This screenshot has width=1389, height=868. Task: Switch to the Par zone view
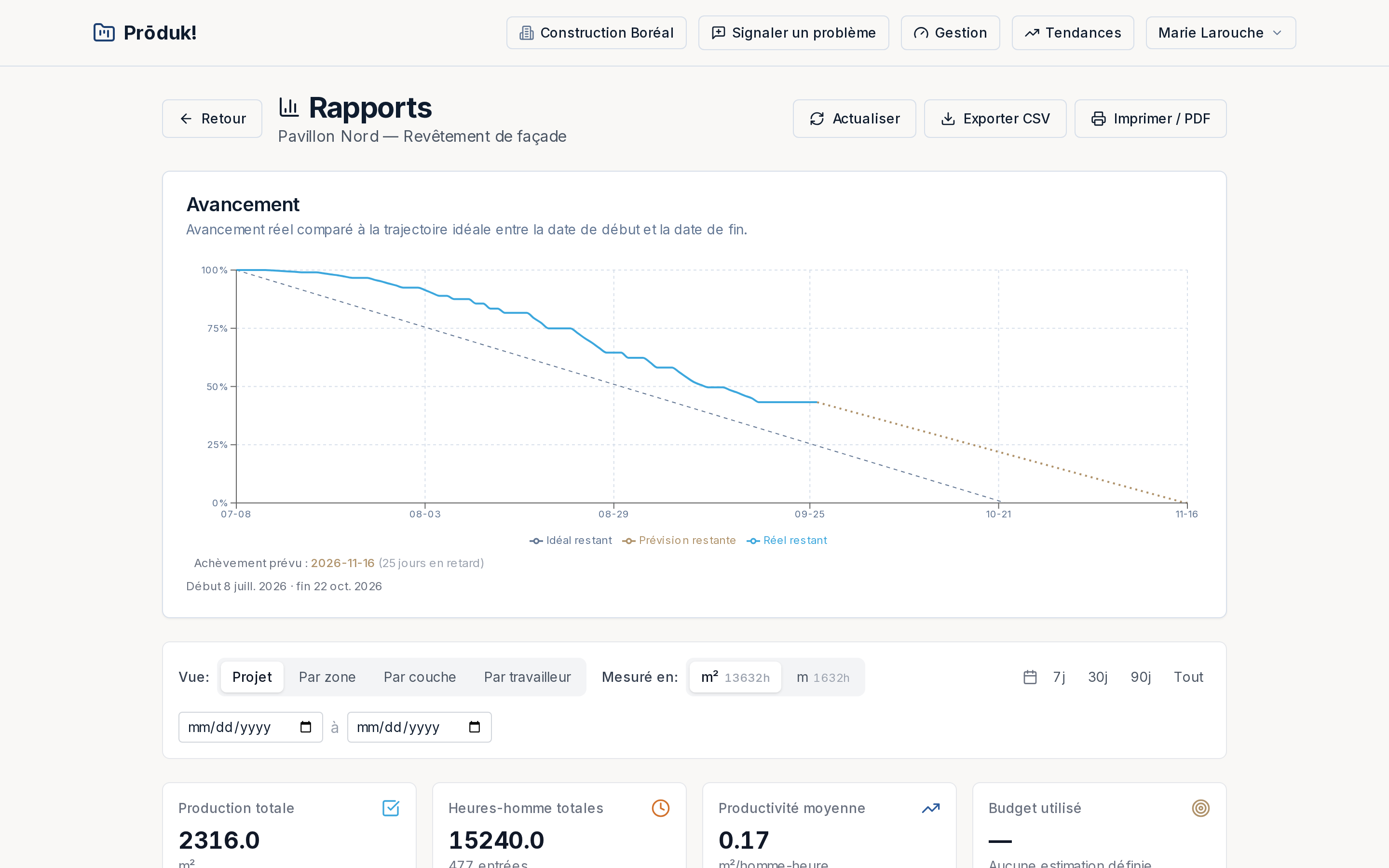pyautogui.click(x=327, y=677)
